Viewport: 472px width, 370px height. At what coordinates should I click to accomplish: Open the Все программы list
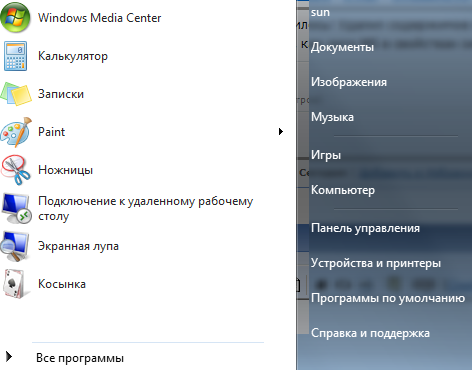[x=80, y=358]
